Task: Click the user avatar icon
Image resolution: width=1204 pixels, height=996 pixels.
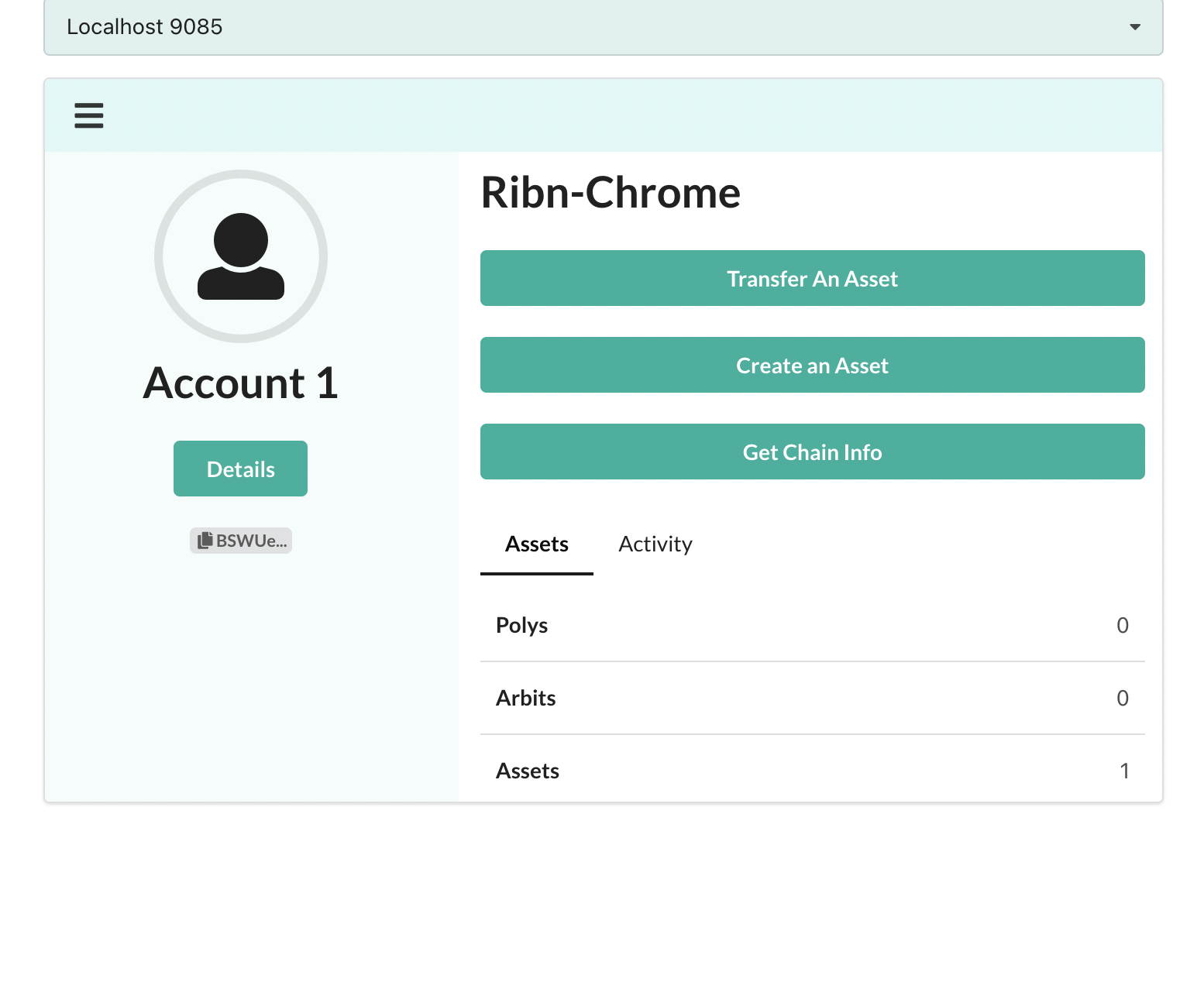Action: point(241,256)
